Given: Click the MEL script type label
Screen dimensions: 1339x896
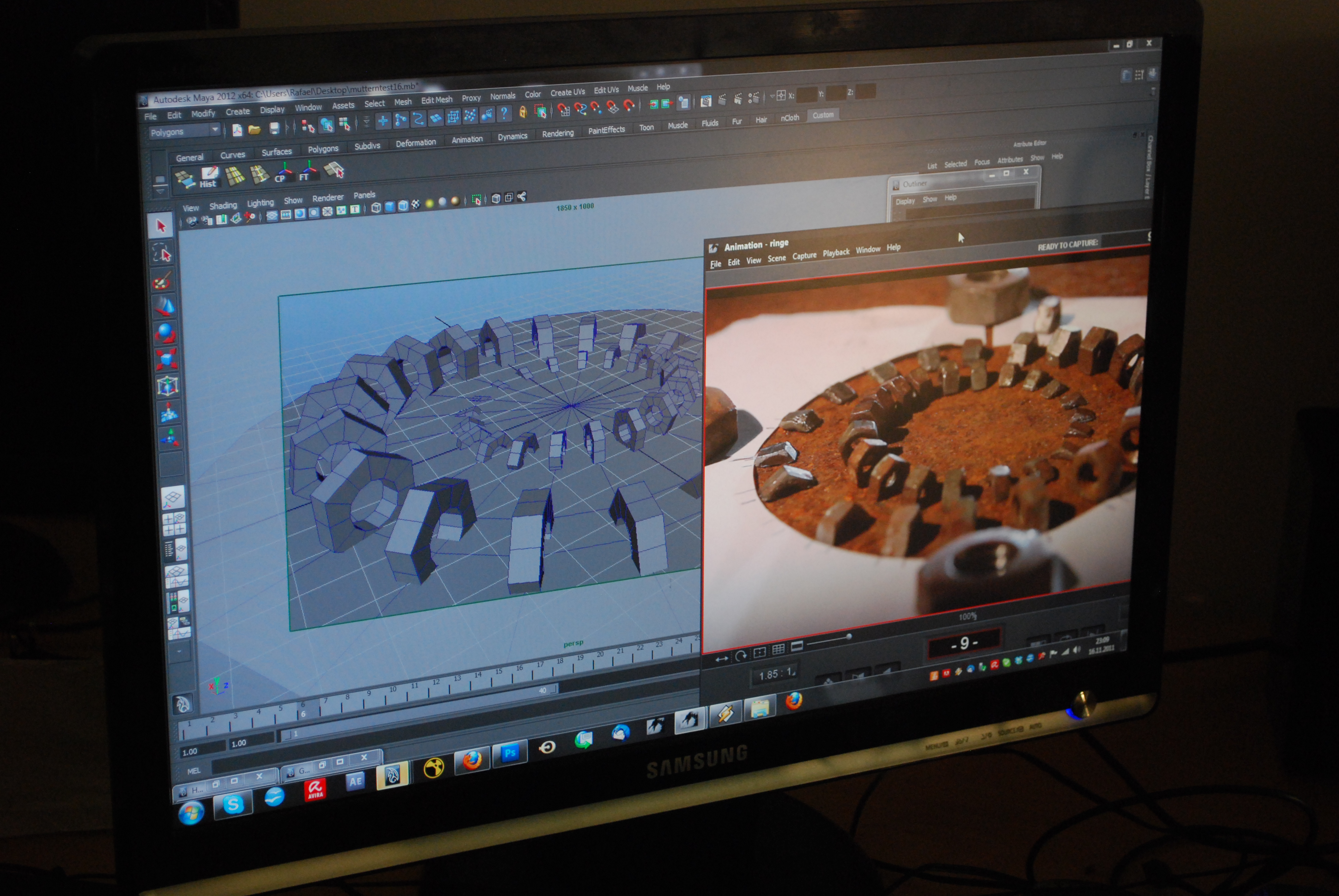Looking at the screenshot, I should pos(194,771).
